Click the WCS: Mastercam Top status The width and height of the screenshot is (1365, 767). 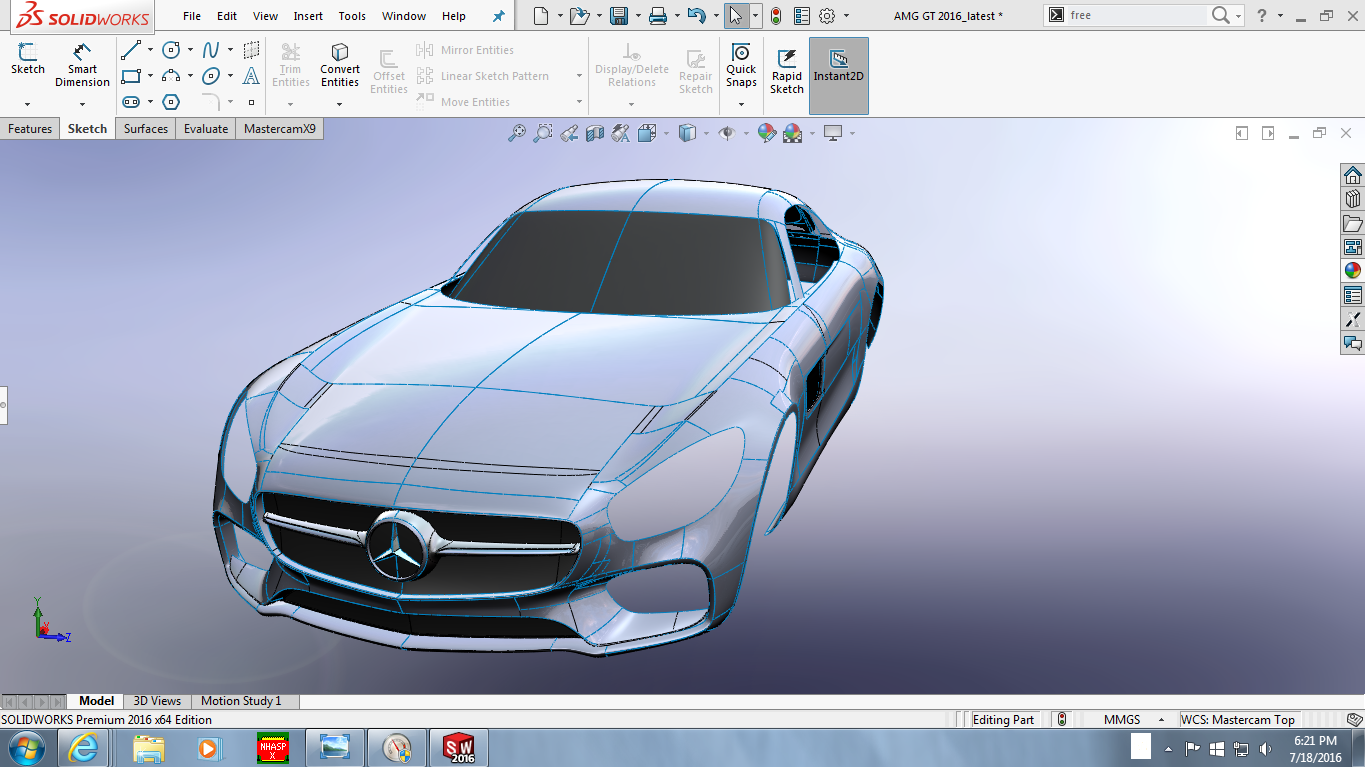tap(1238, 720)
